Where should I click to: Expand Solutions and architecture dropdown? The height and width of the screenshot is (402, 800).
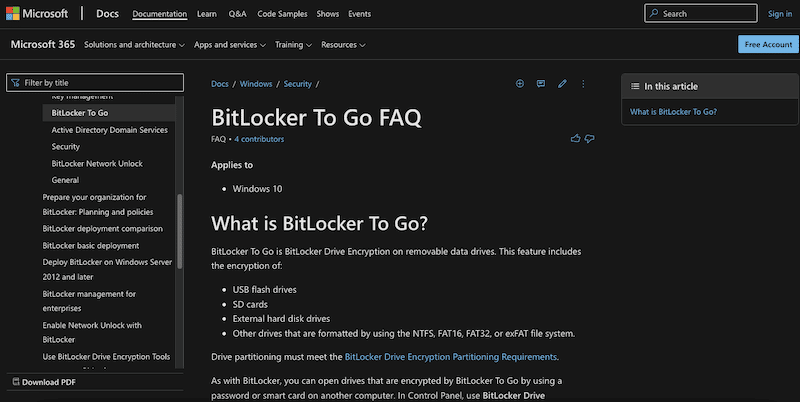[134, 45]
